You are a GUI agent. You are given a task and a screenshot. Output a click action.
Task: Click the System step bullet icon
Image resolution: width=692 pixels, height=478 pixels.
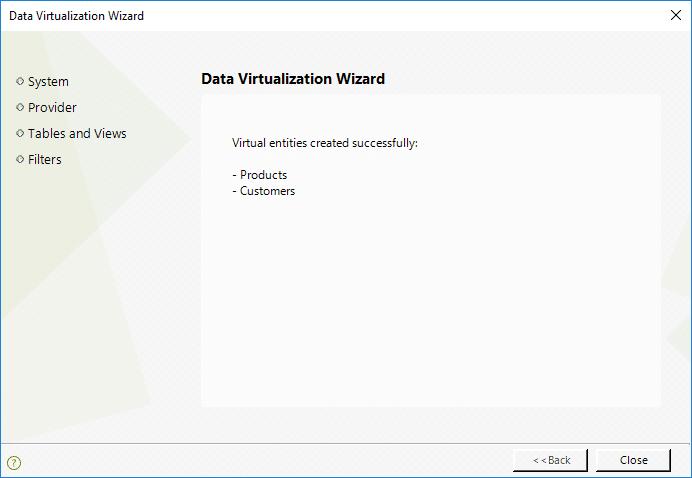tap(20, 81)
